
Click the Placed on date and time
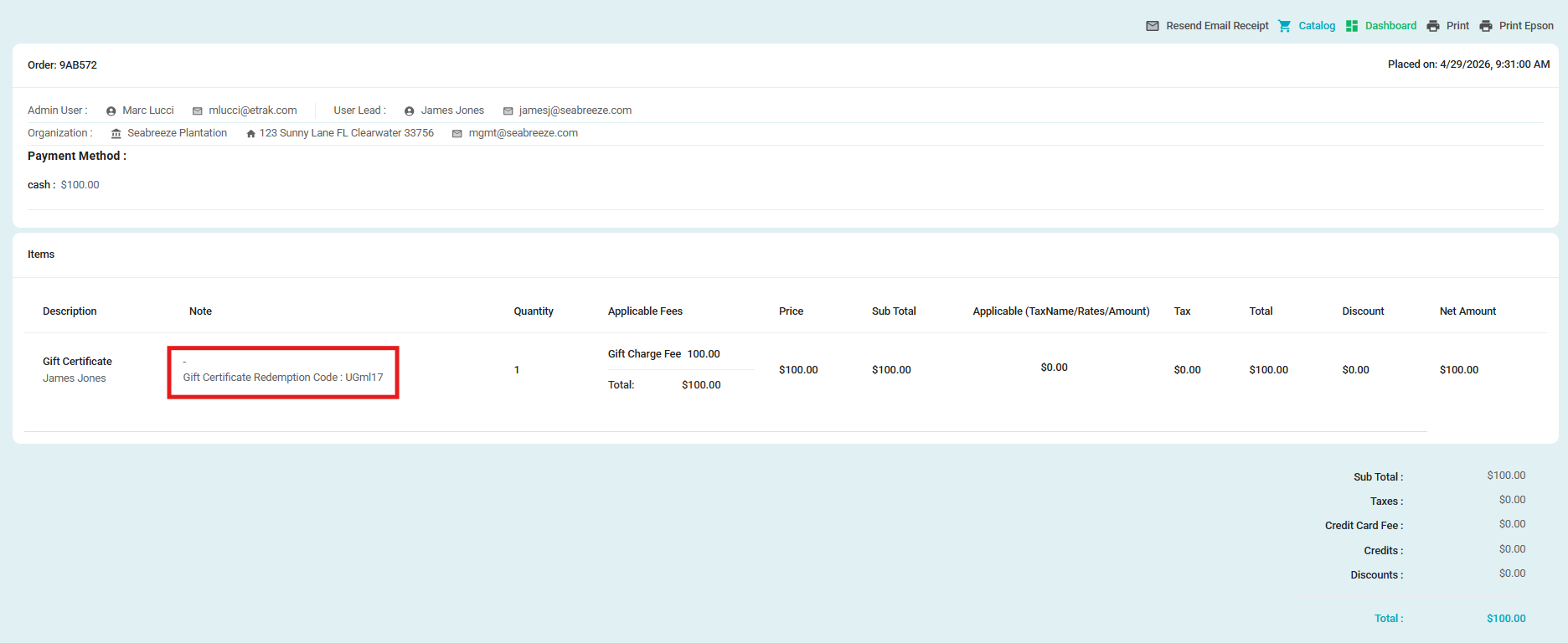1468,64
